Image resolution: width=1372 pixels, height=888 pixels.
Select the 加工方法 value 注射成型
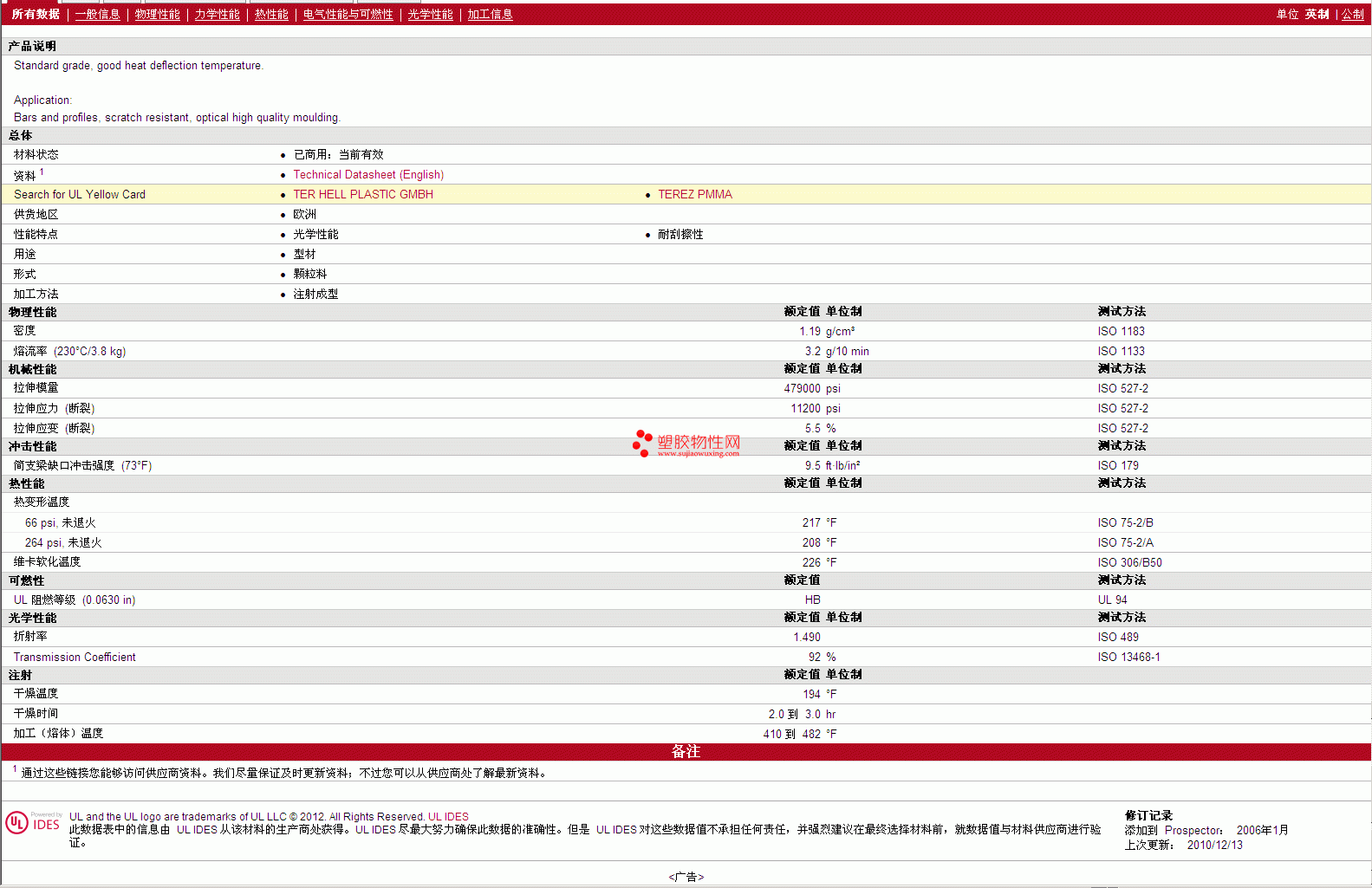pos(315,294)
